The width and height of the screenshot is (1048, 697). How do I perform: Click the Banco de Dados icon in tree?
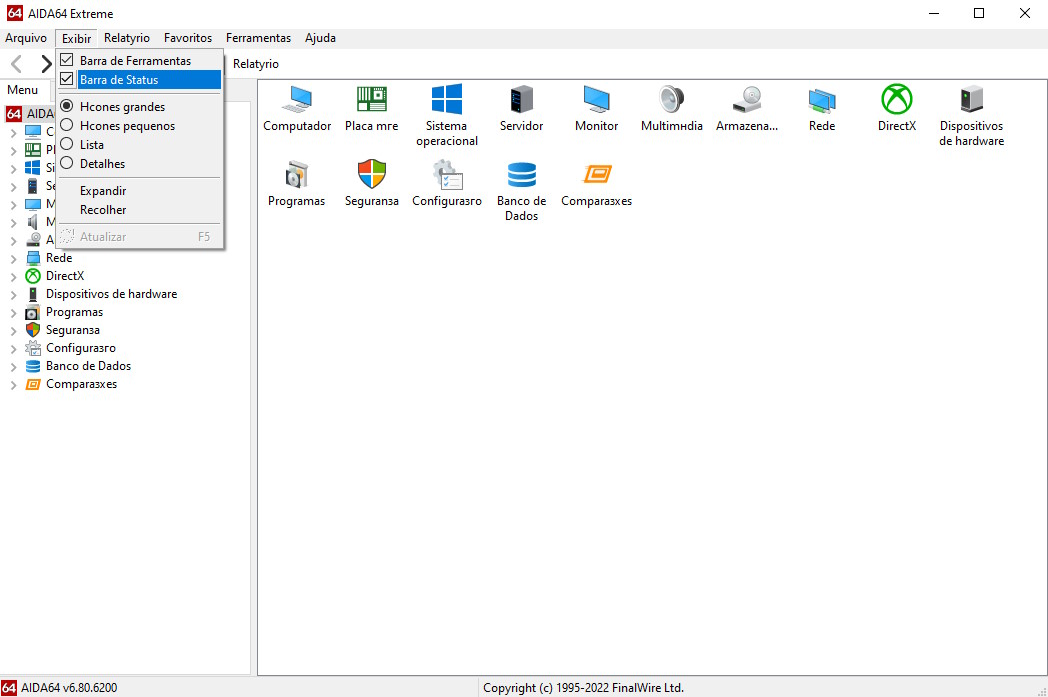click(33, 366)
